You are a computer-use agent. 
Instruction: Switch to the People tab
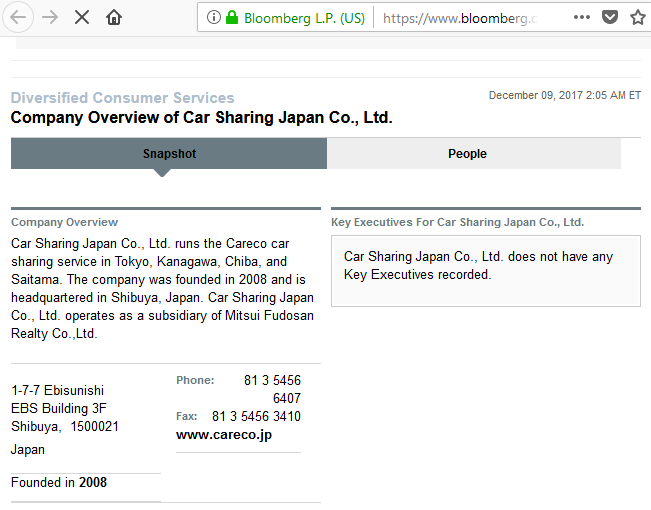(474, 154)
